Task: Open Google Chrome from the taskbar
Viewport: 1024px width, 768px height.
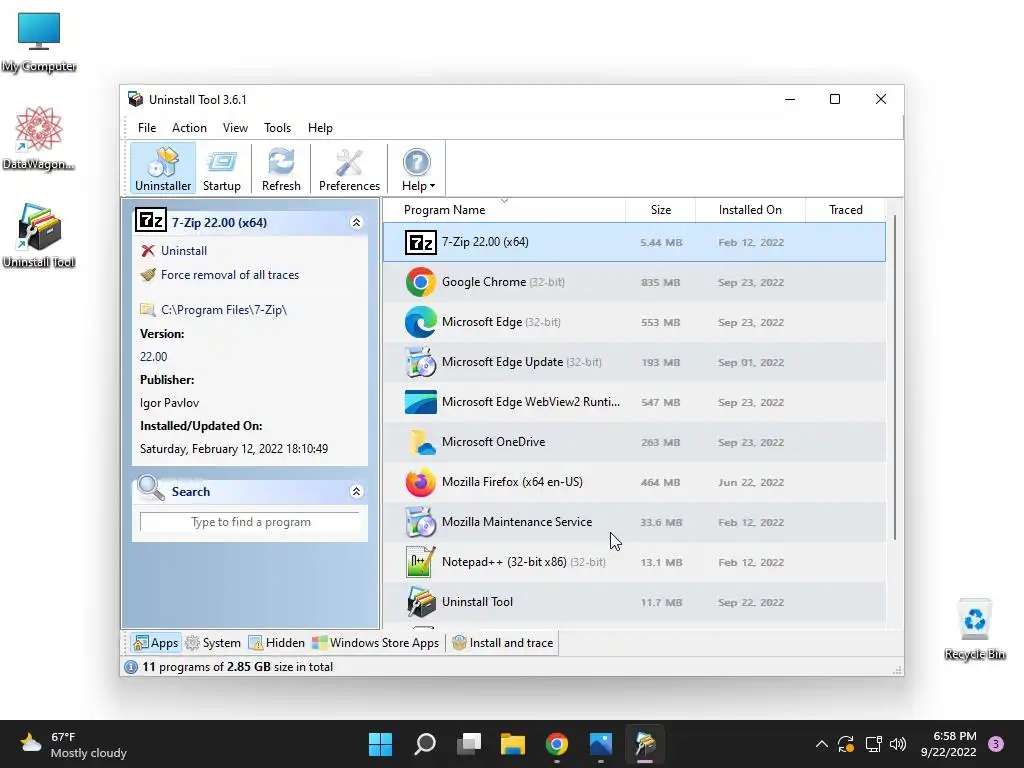Action: click(557, 744)
